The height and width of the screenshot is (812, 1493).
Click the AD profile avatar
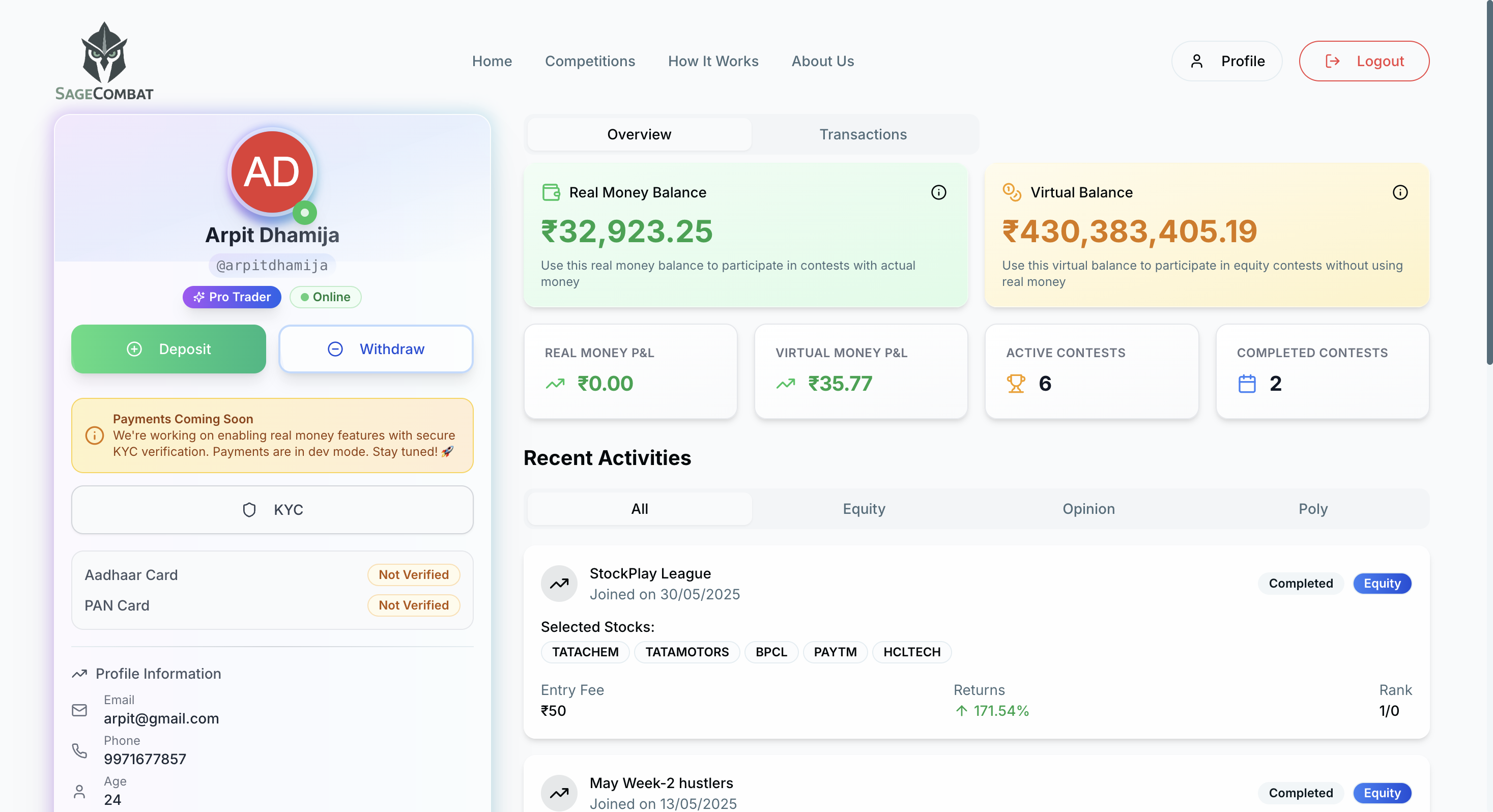(x=272, y=172)
